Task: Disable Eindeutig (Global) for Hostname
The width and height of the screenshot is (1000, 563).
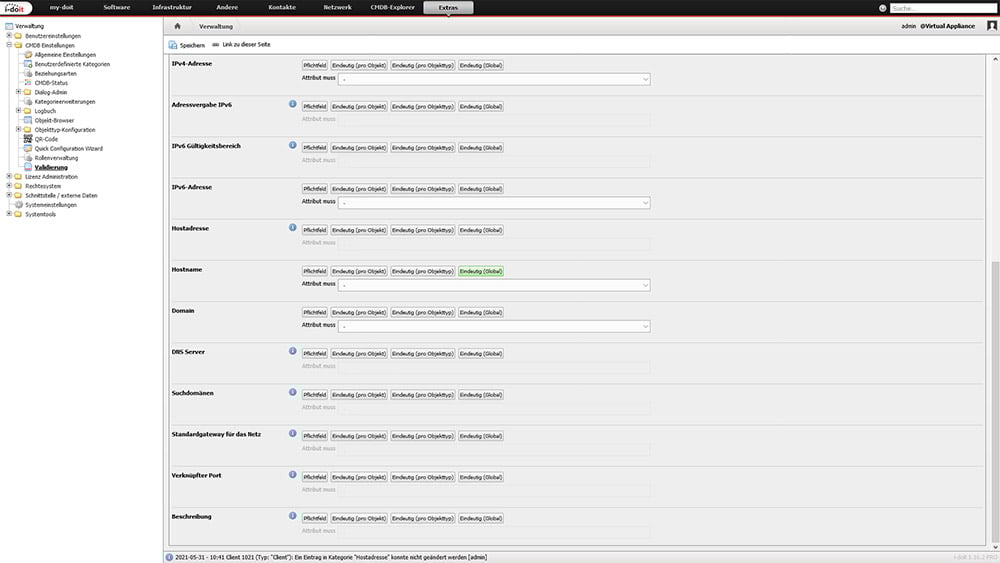Action: click(x=481, y=271)
